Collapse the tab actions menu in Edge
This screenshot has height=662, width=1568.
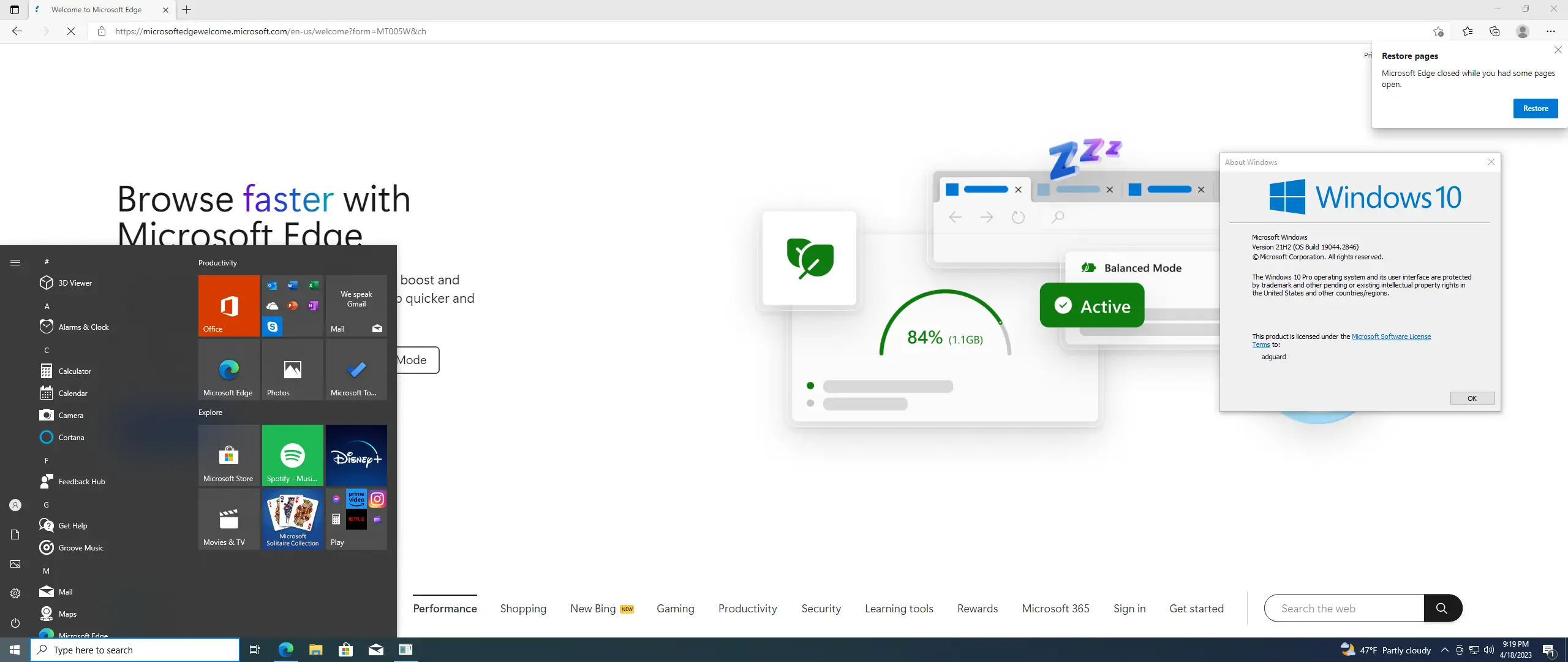14,10
